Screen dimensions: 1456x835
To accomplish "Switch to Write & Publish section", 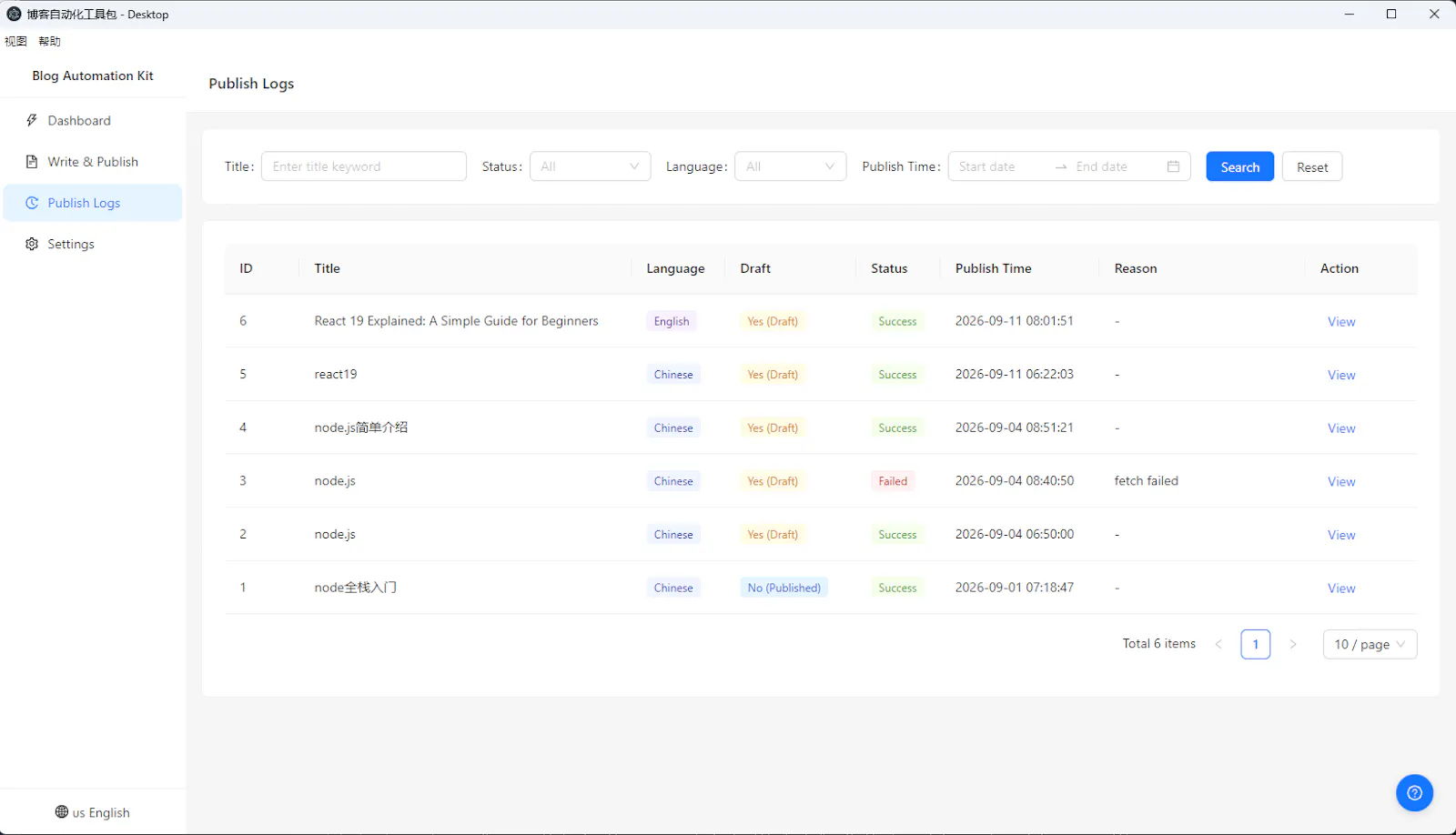I will click(x=93, y=162).
